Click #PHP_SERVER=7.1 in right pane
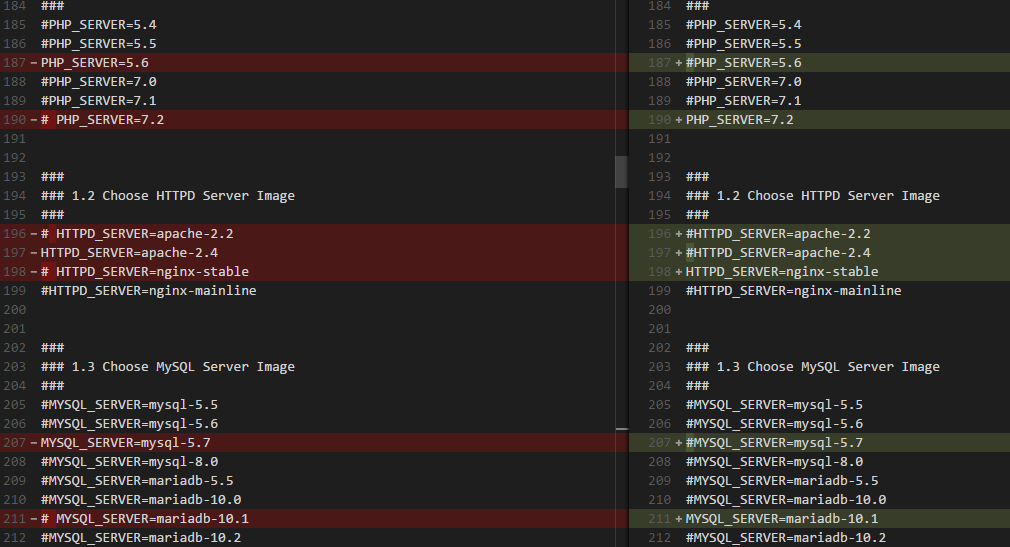 click(743, 101)
